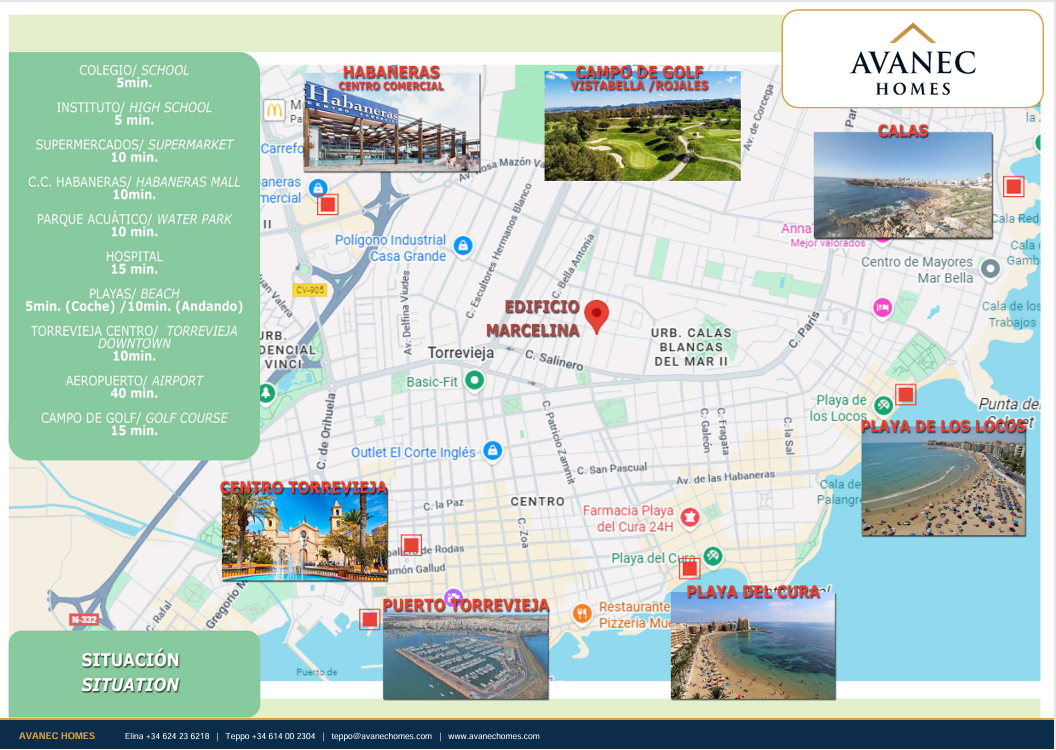The width and height of the screenshot is (1056, 750).
Task: Click the green park tree marker
Action: 267,392
